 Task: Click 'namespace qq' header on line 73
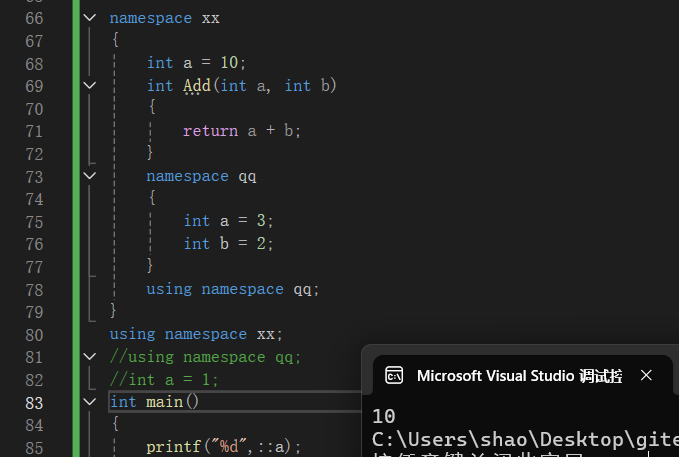(x=201, y=176)
